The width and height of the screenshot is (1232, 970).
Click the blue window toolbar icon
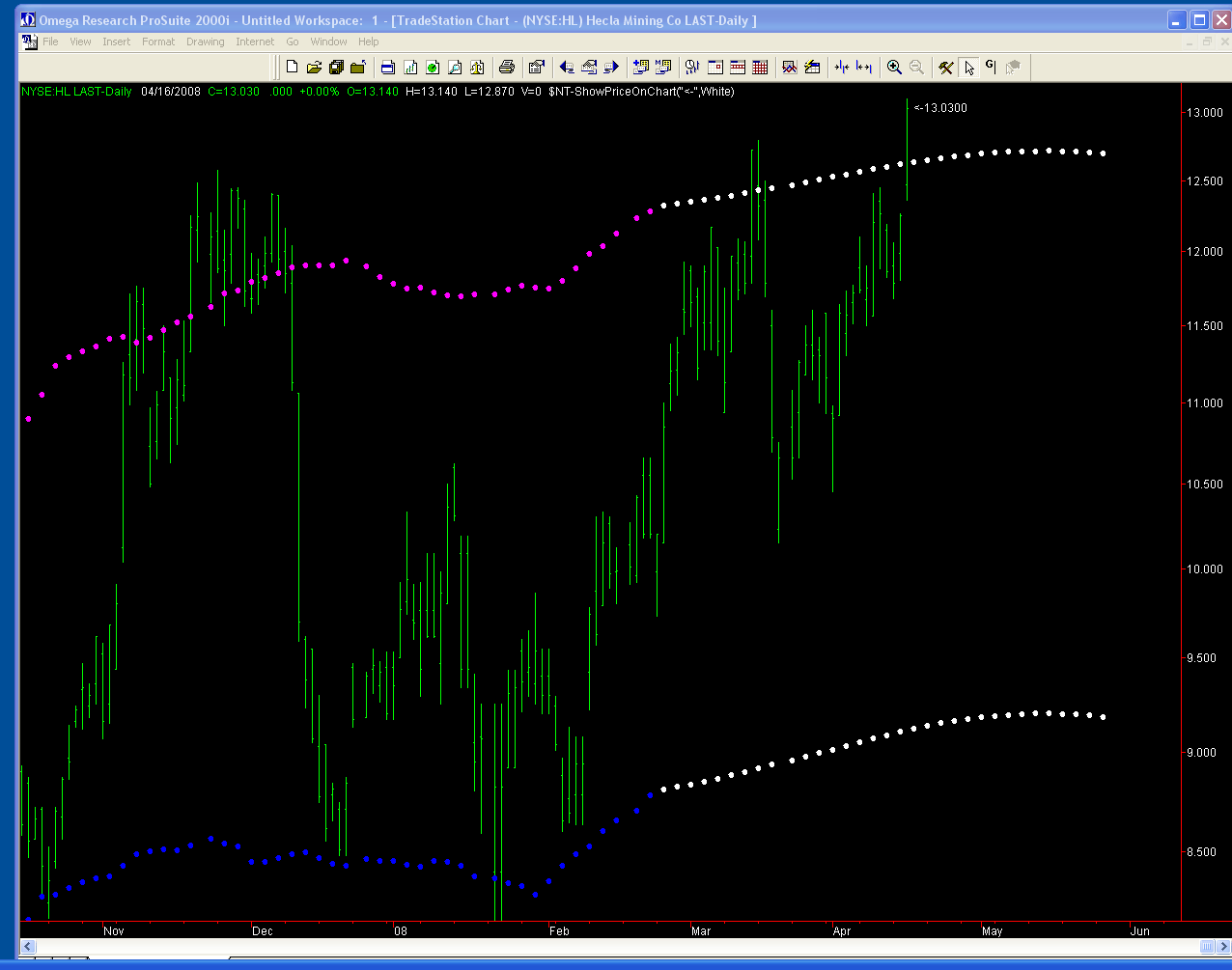click(387, 67)
